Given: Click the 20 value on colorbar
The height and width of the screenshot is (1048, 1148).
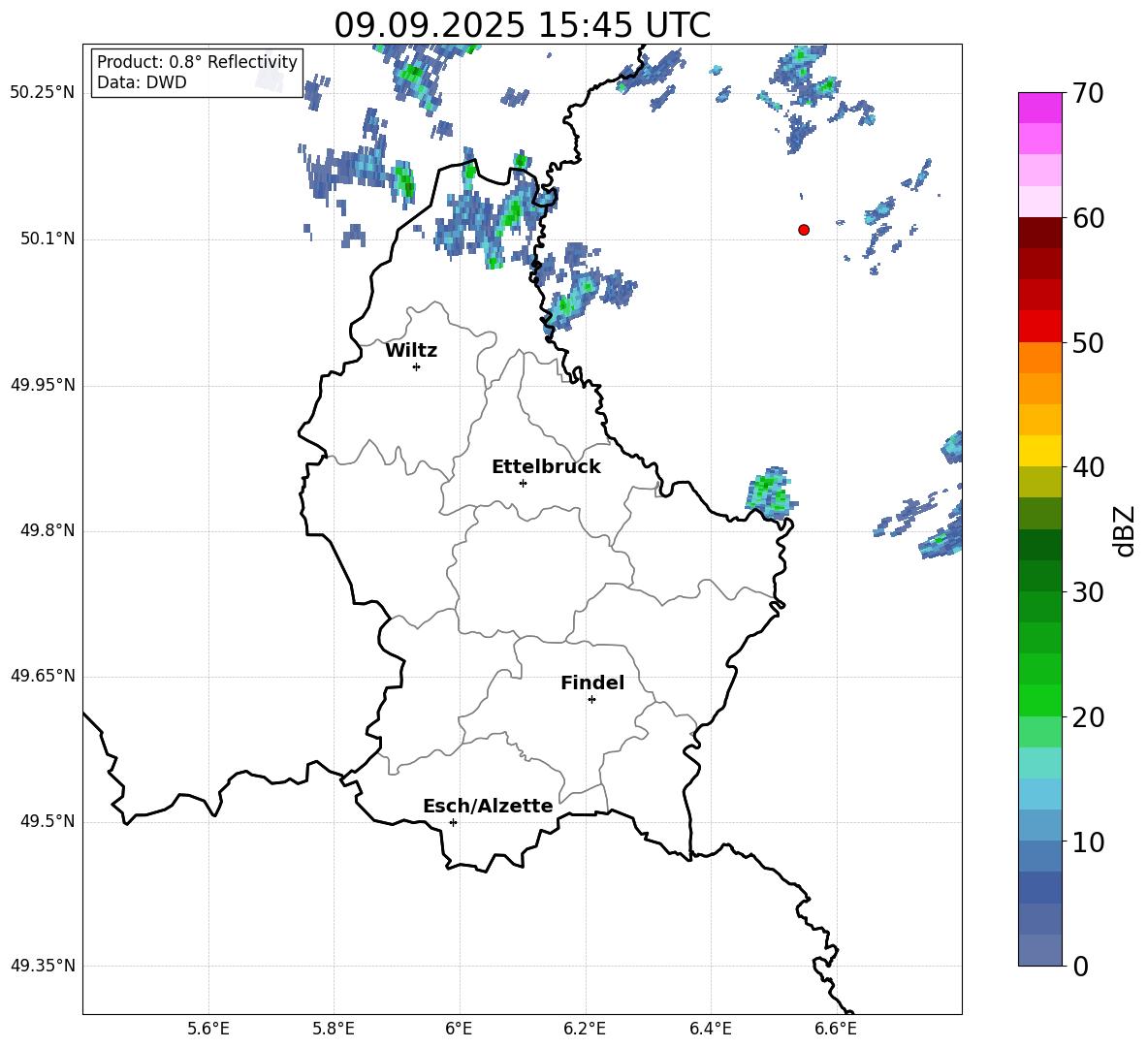Looking at the screenshot, I should [1088, 717].
